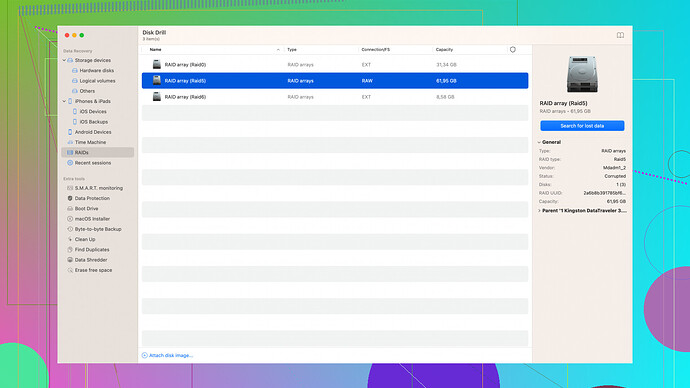Click the RAID UUID value in details
The height and width of the screenshot is (388, 690).
click(x=604, y=193)
